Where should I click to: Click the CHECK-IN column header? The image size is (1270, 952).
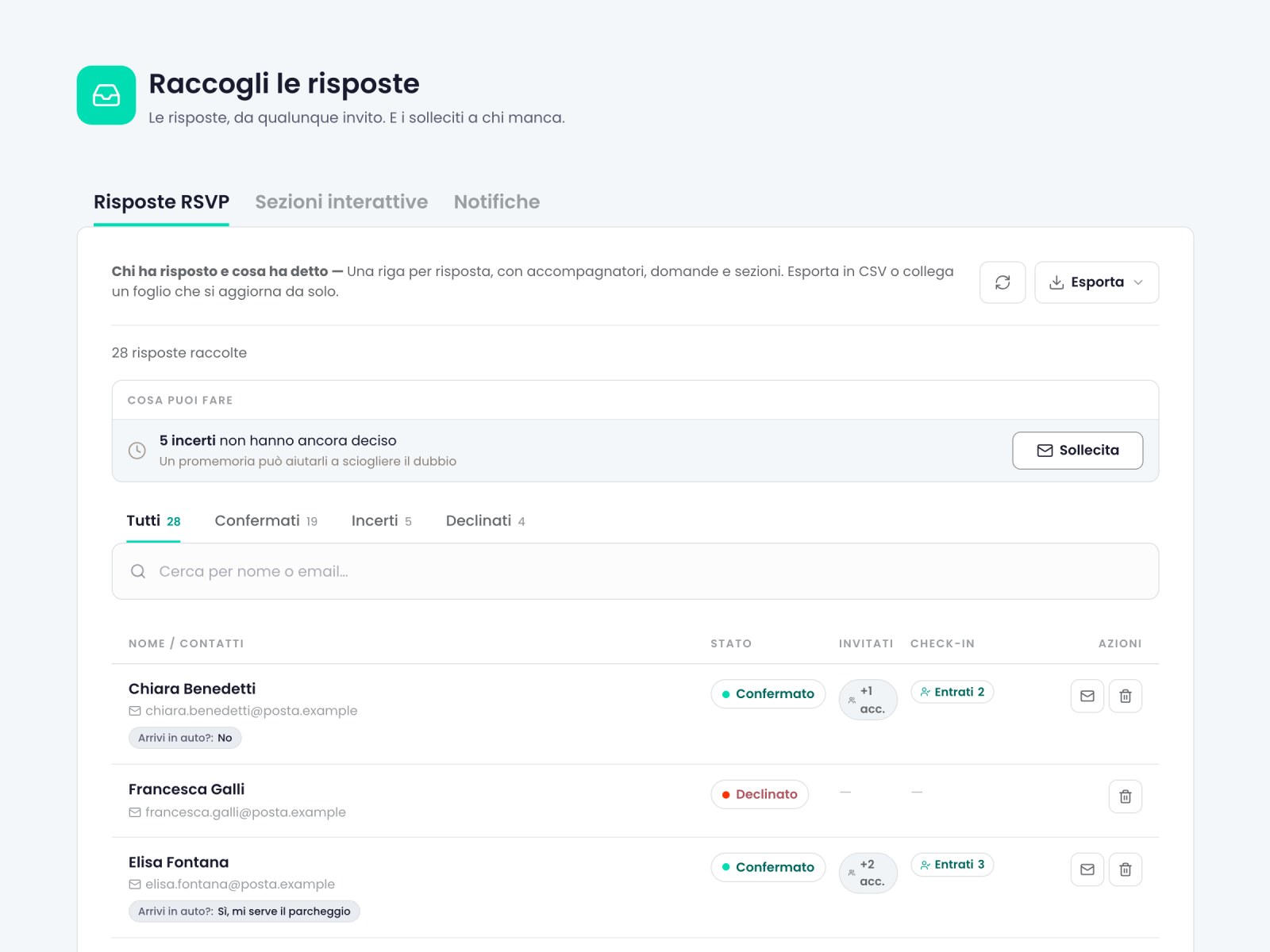942,643
